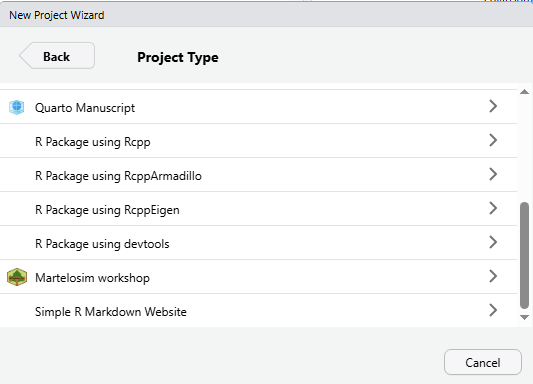533x384 pixels.
Task: Cancel the New Project Wizard
Action: (x=483, y=362)
